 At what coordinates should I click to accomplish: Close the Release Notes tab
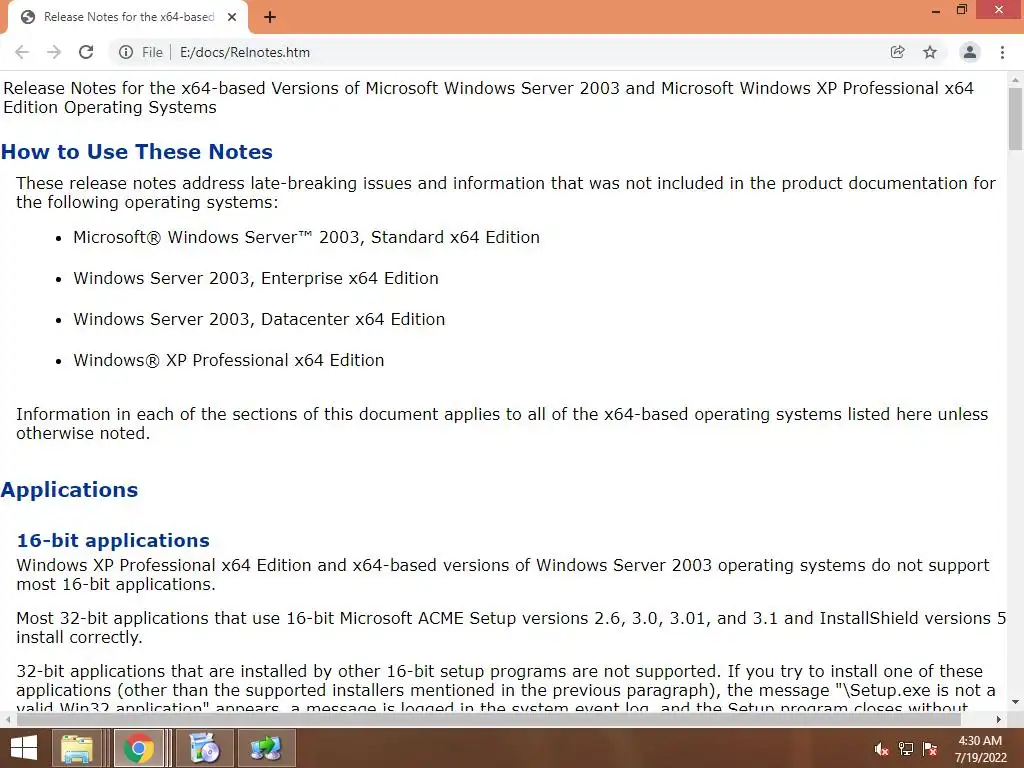pos(232,17)
